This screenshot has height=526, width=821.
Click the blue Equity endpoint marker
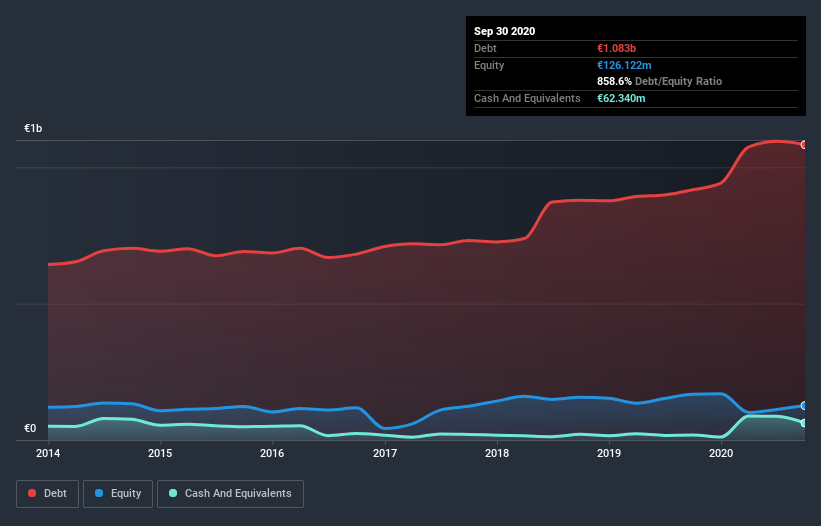[804, 406]
